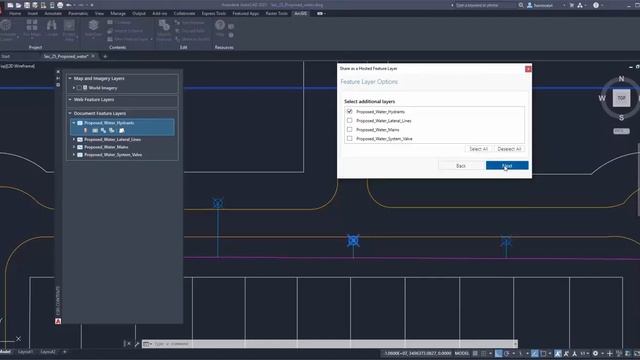The height and width of the screenshot is (360, 640).
Task: Click the four-squares icon in the Project group
Action: (x=32, y=25)
